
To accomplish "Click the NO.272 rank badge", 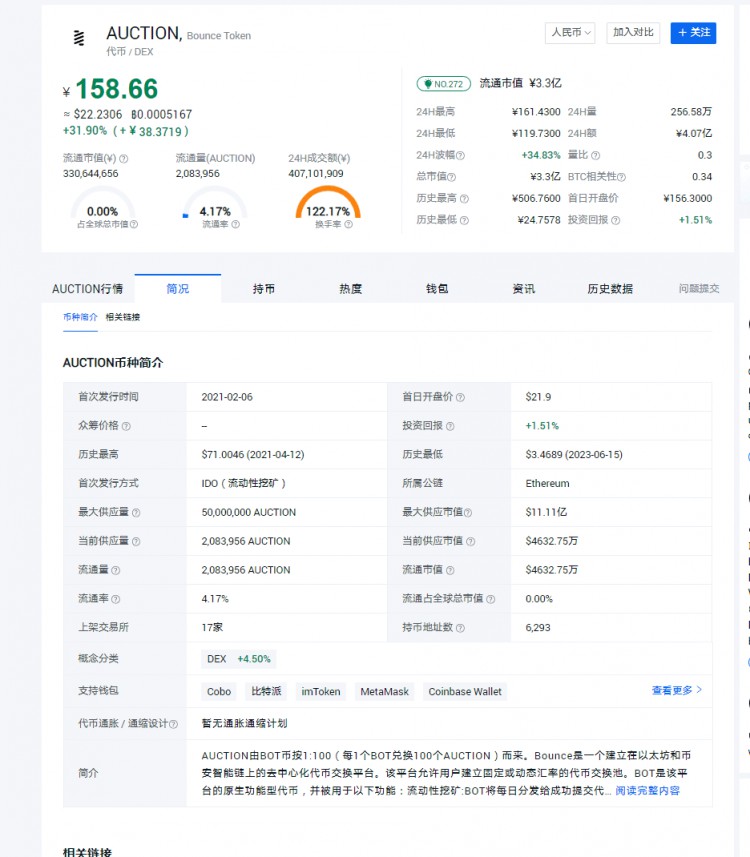I will [x=443, y=84].
